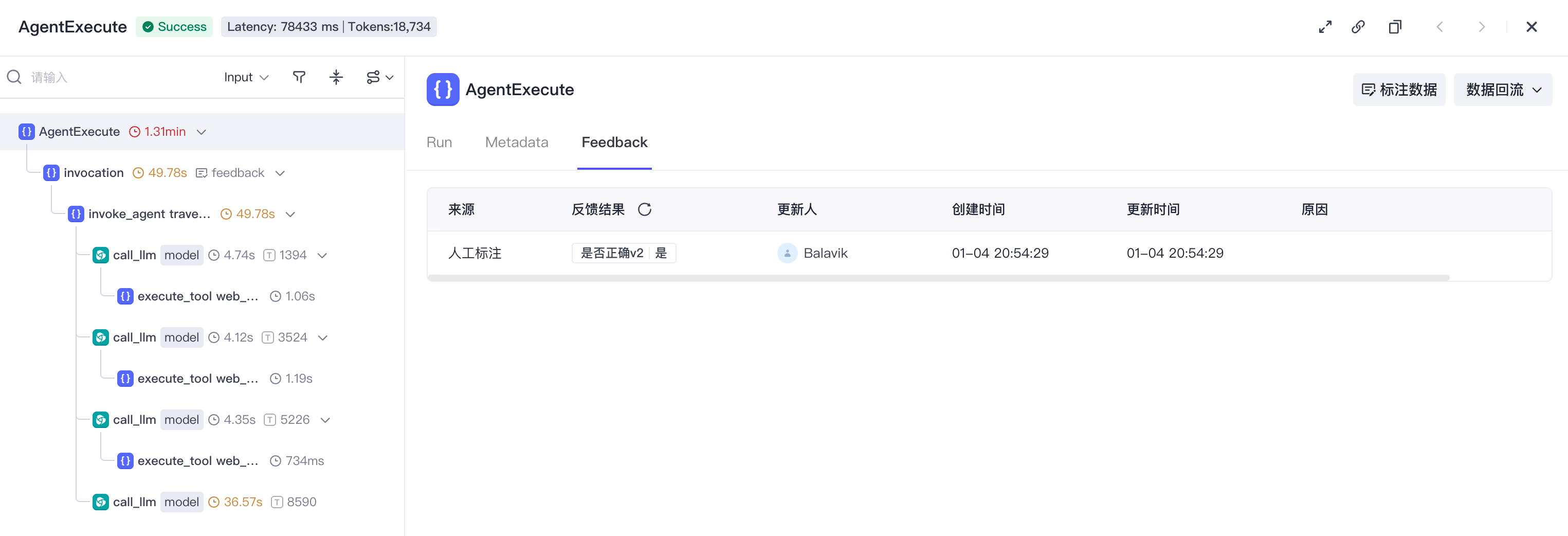Image resolution: width=1568 pixels, height=536 pixels.
Task: Select the 36.57s call_llm node
Action: pyautogui.click(x=205, y=503)
